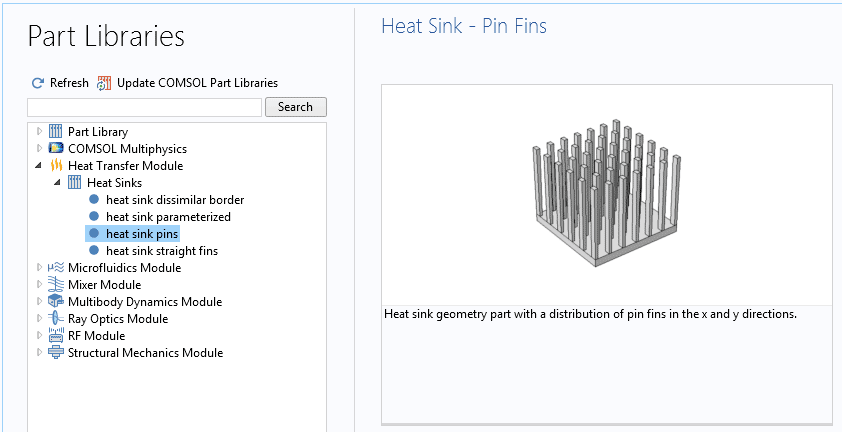The height and width of the screenshot is (432, 842).
Task: Select heat sink parameterized part
Action: pyautogui.click(x=168, y=217)
